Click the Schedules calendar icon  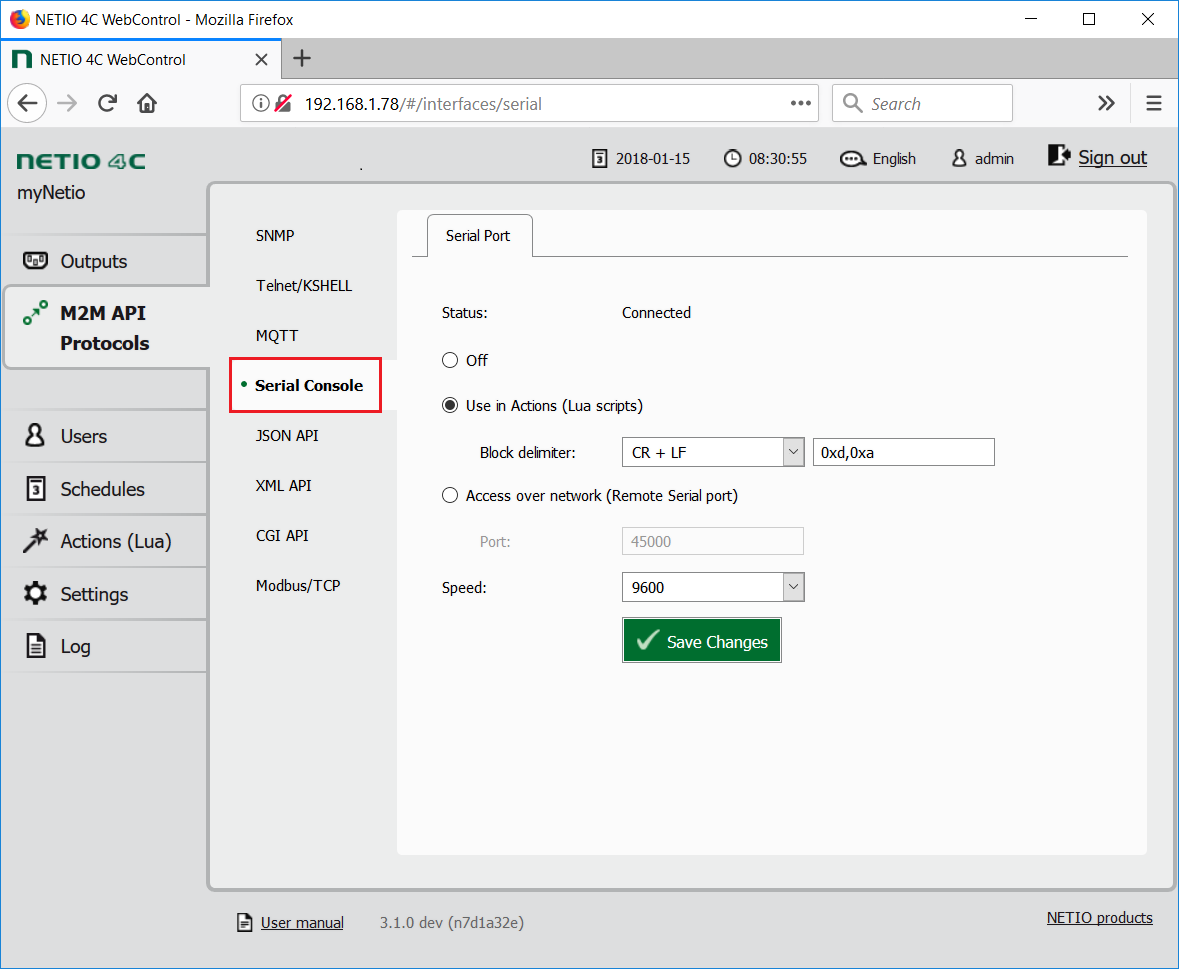point(35,489)
